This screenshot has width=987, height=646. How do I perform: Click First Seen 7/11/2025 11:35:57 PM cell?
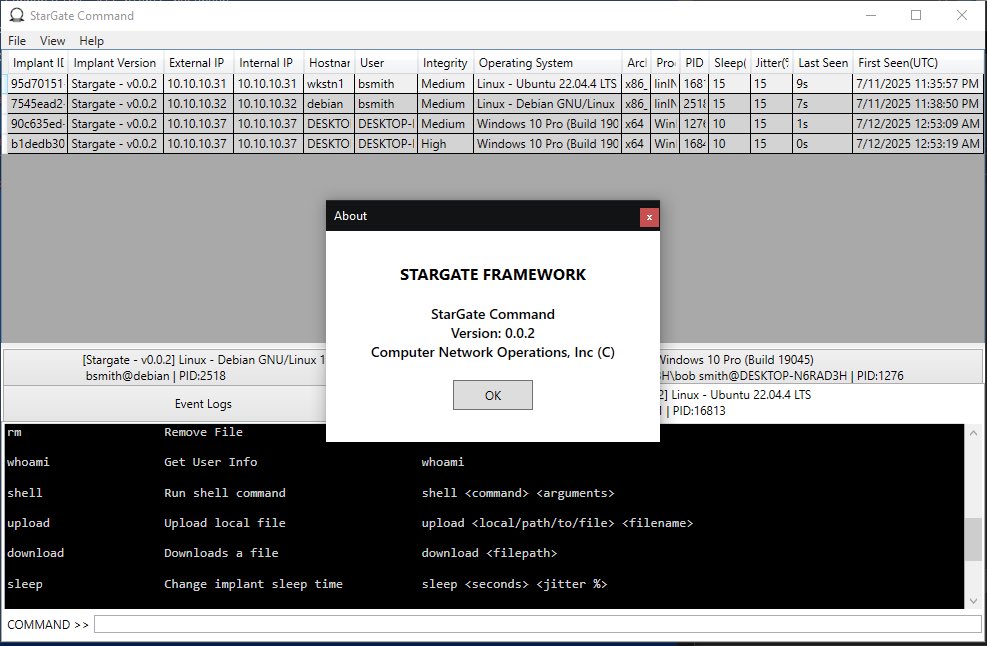(917, 84)
